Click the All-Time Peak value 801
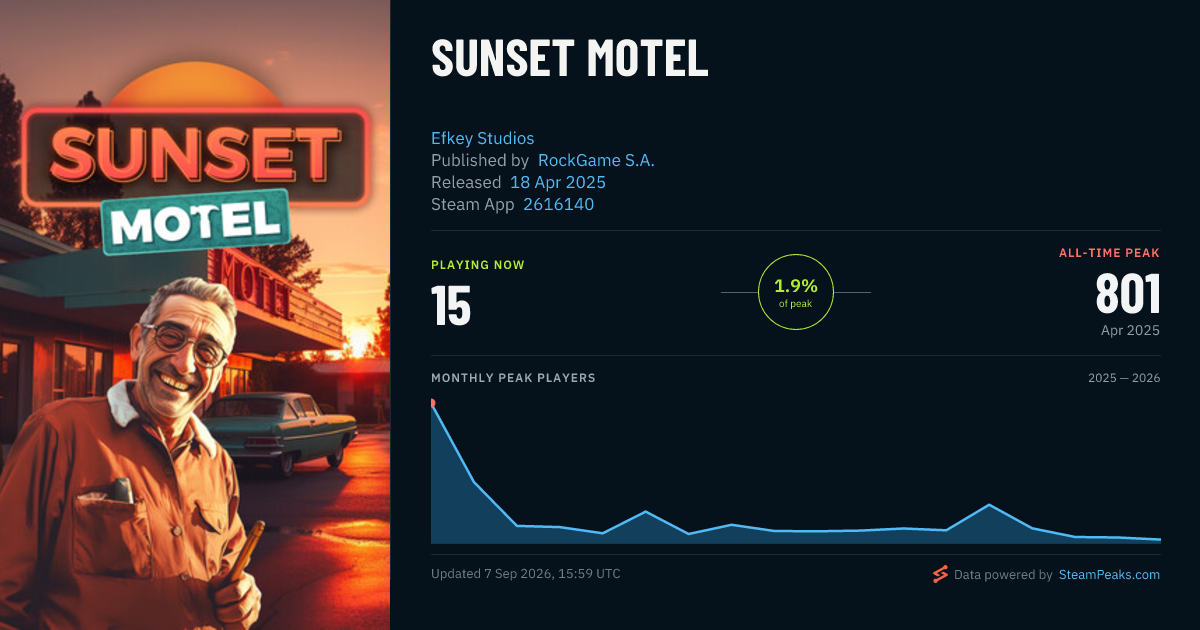Viewport: 1200px width, 630px height. tap(1128, 294)
